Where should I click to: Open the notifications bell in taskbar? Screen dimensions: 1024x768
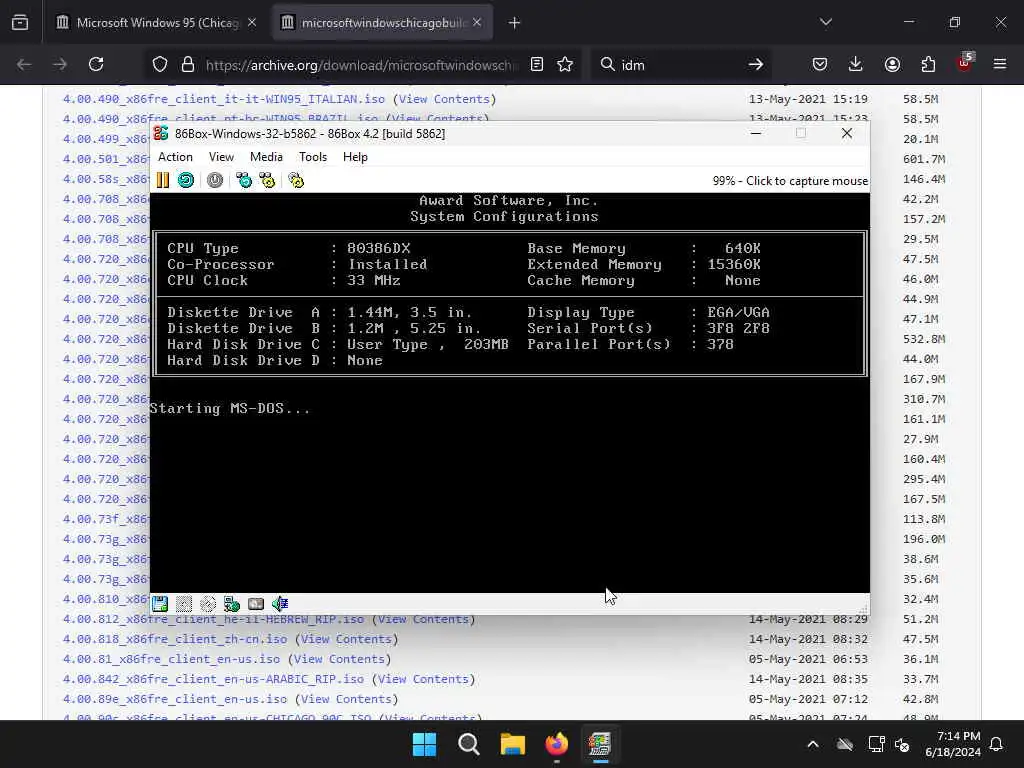pos(997,744)
